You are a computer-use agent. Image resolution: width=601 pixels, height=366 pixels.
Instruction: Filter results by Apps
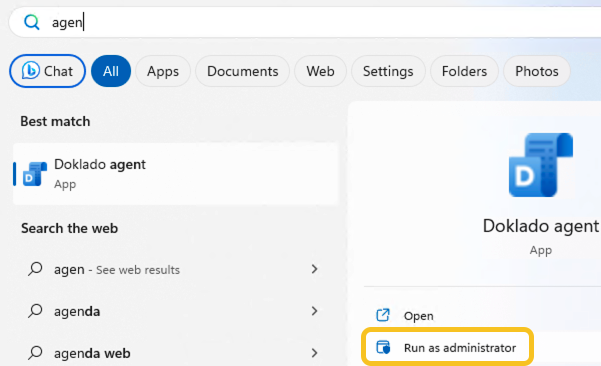point(163,71)
